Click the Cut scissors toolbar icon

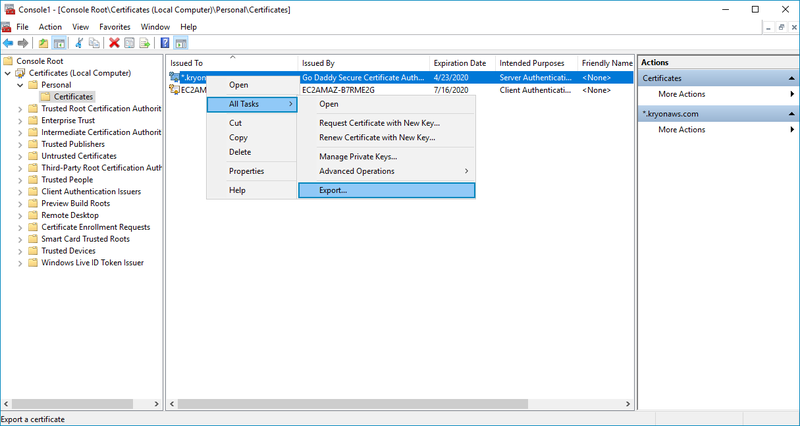(79, 43)
